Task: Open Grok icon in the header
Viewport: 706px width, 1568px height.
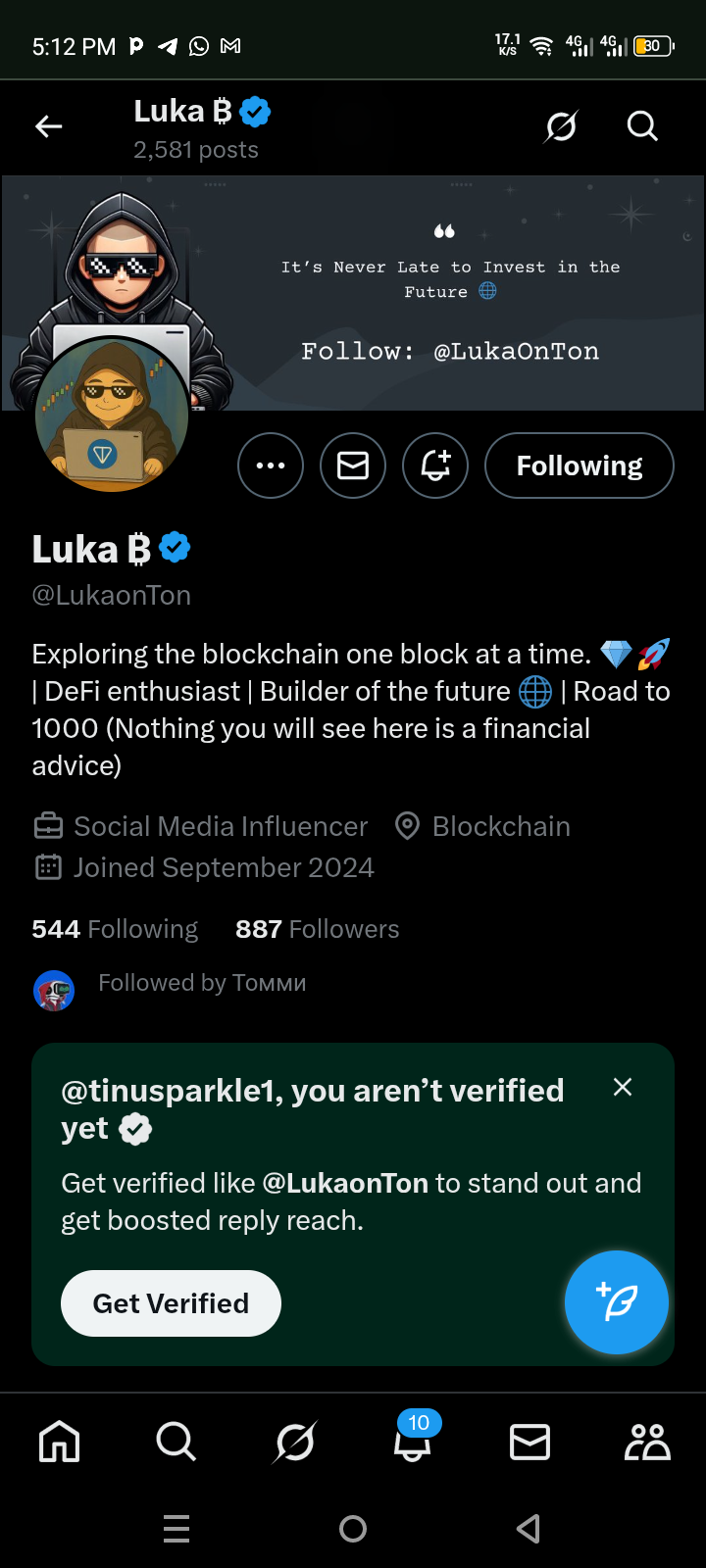Action: 561,126
